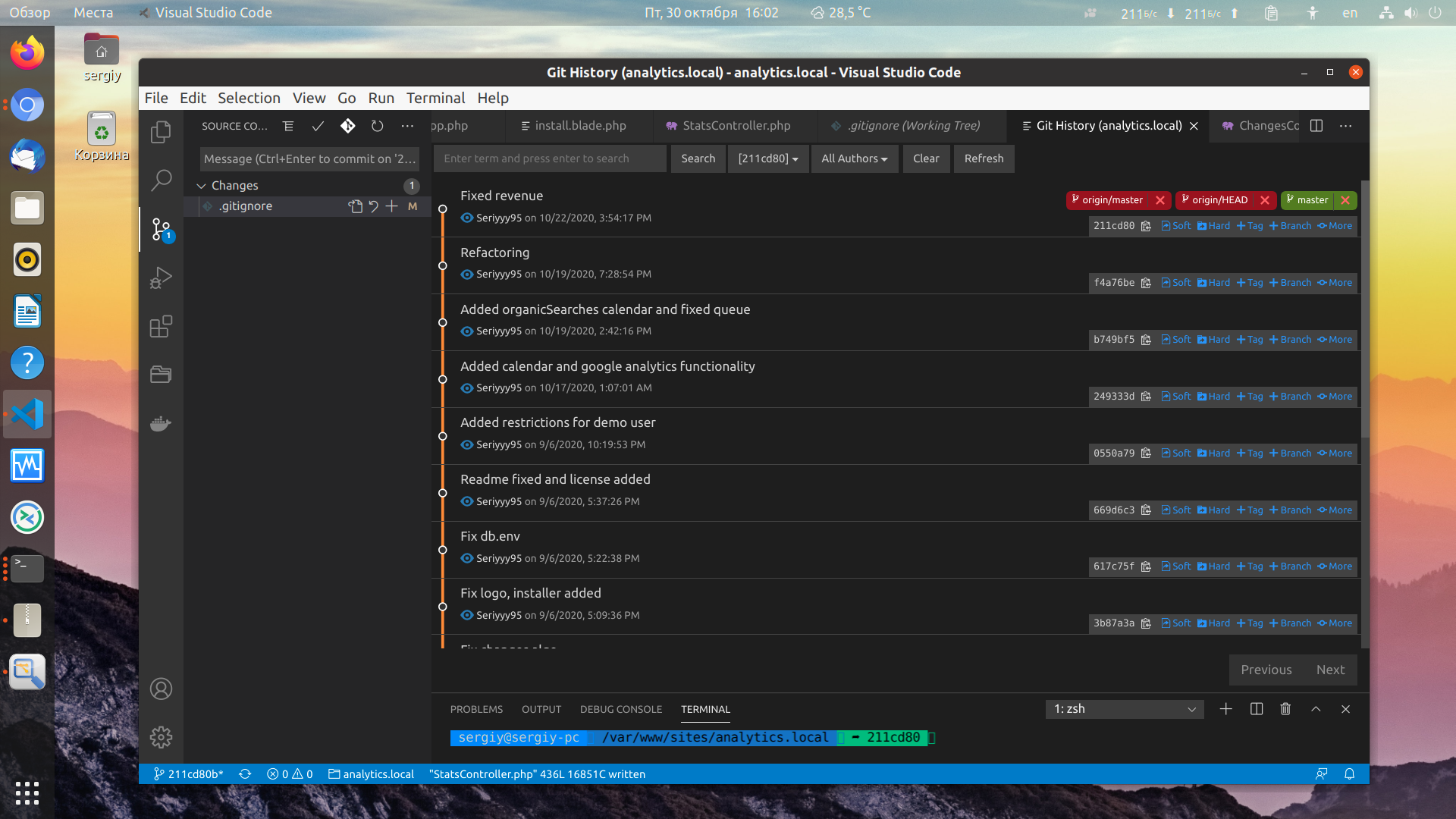Click the Git History search term field

click(x=550, y=158)
